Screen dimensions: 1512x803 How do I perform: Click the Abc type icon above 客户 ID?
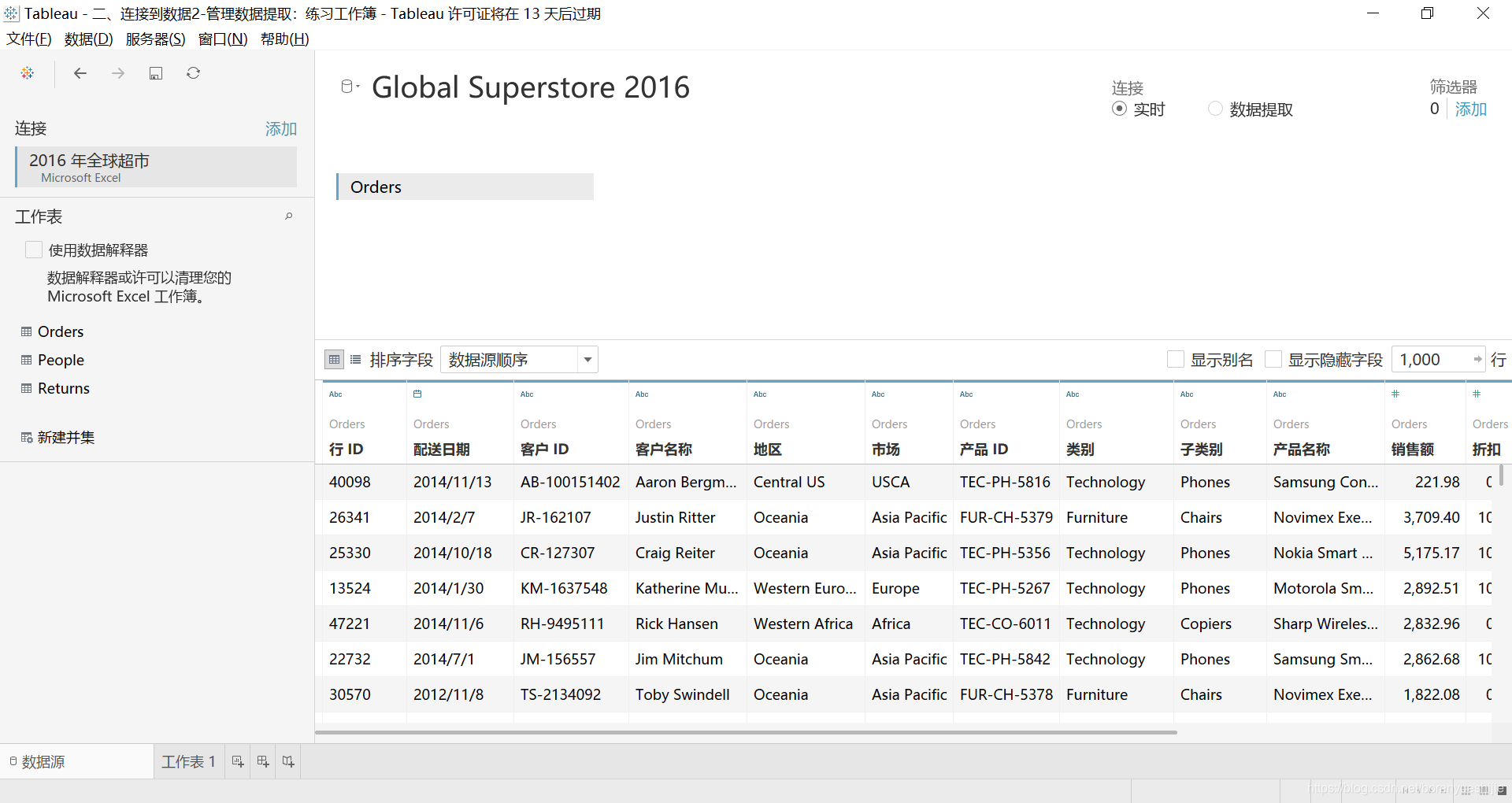[x=527, y=394]
